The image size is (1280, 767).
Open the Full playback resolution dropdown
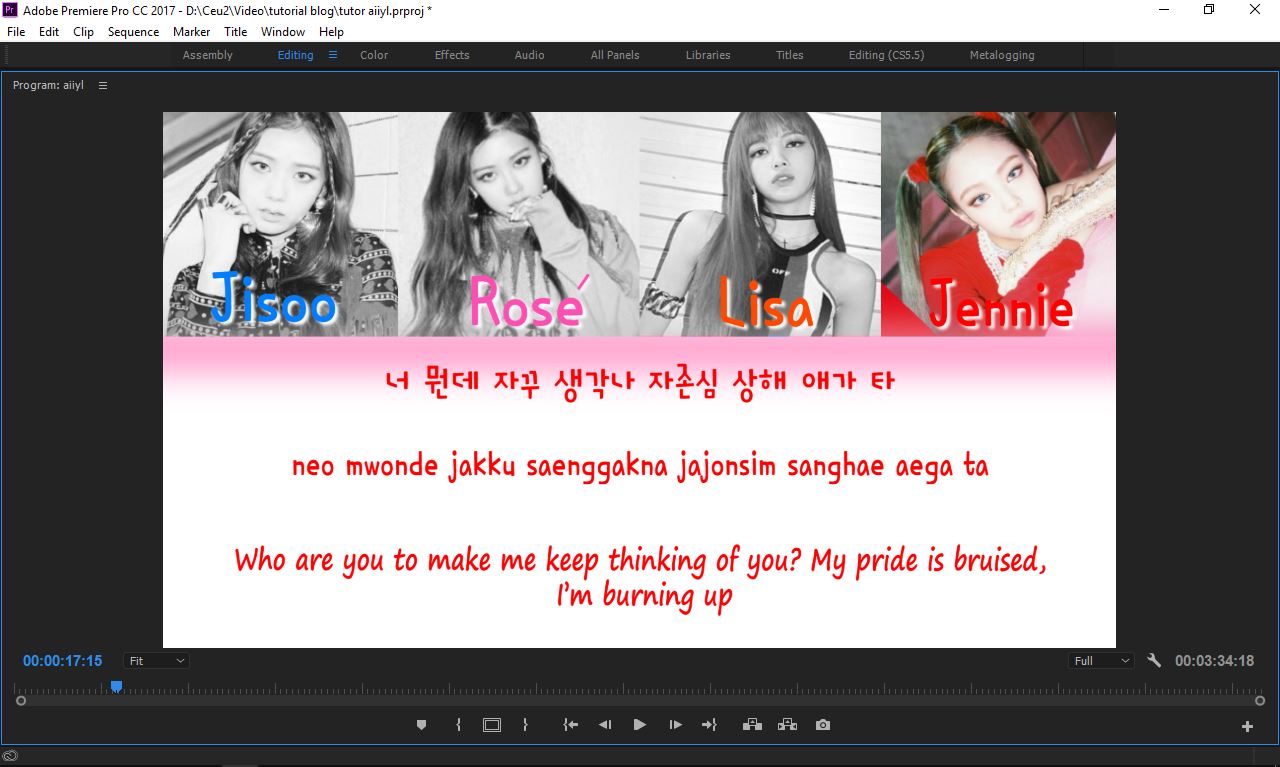(x=1101, y=661)
